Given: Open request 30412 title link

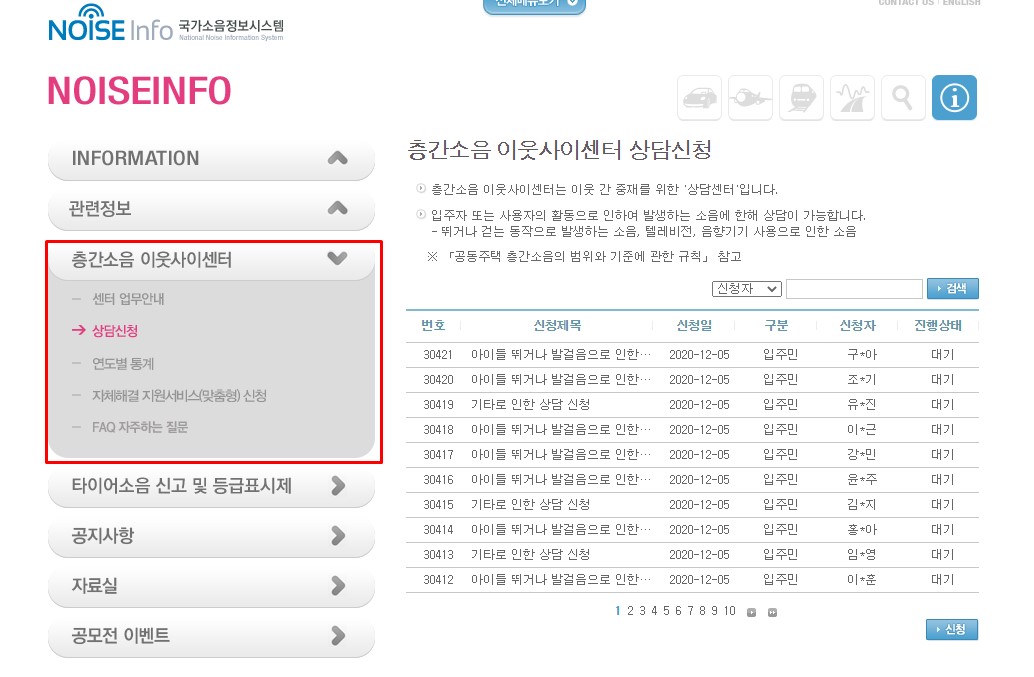Looking at the screenshot, I should pyautogui.click(x=561, y=580).
